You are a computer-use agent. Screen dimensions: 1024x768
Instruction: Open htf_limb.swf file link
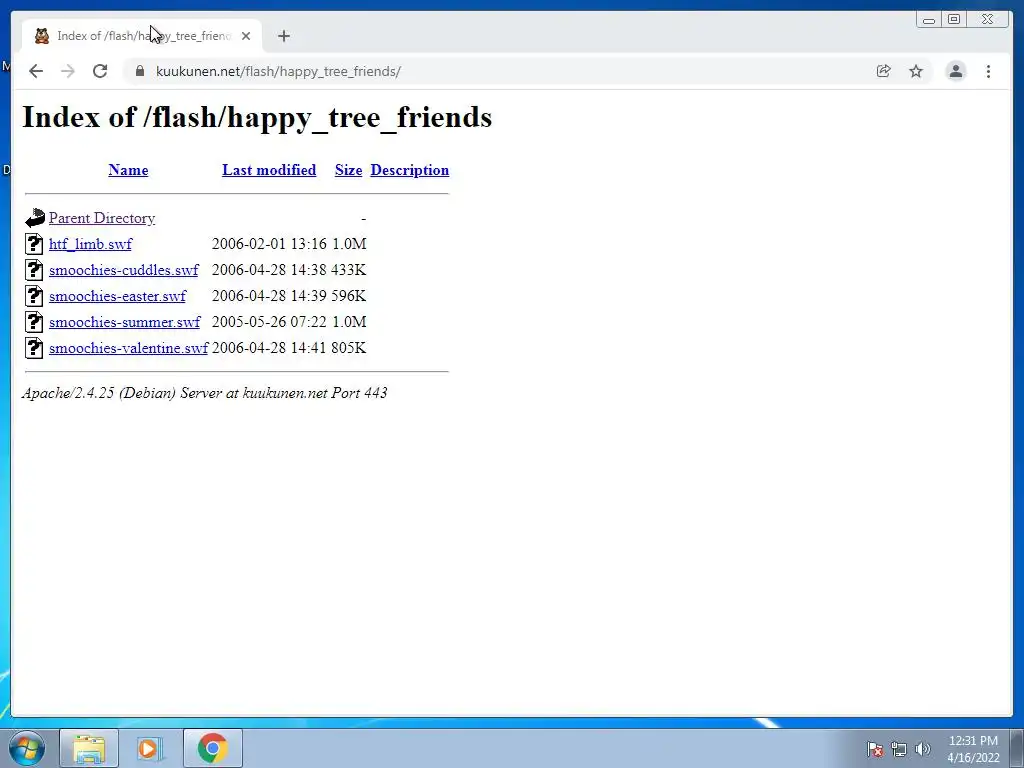(90, 244)
